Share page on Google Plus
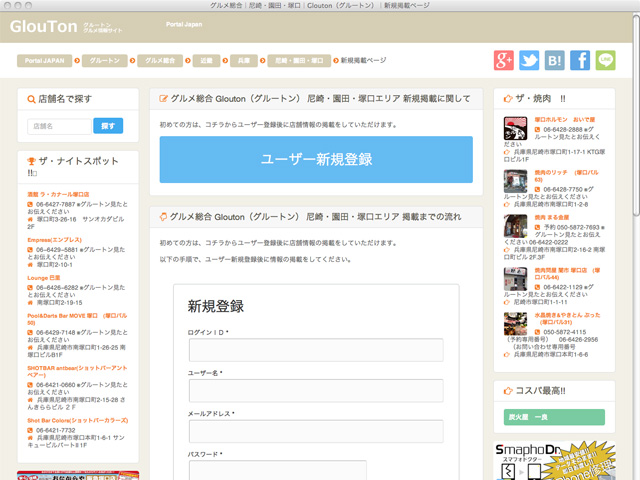Image resolution: width=640 pixels, height=480 pixels. (504, 60)
